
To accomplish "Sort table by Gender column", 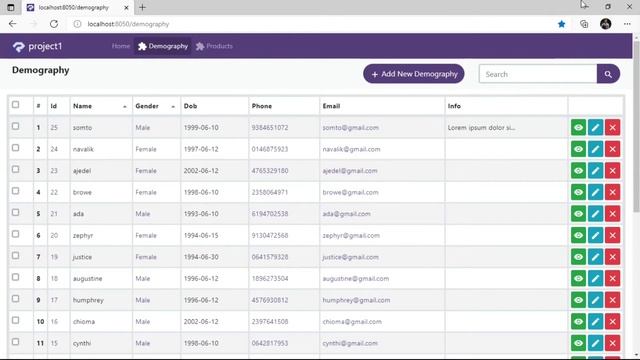I will tap(156, 106).
